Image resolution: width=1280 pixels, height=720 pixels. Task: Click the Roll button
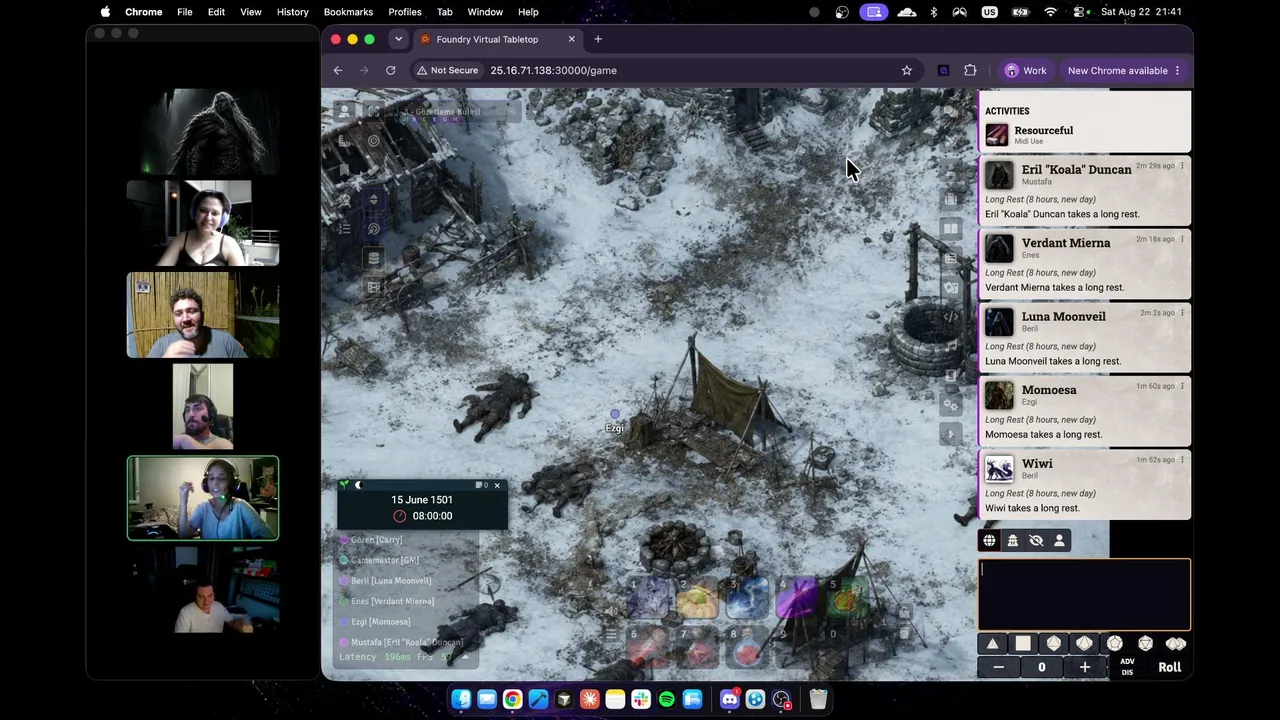(x=1169, y=667)
